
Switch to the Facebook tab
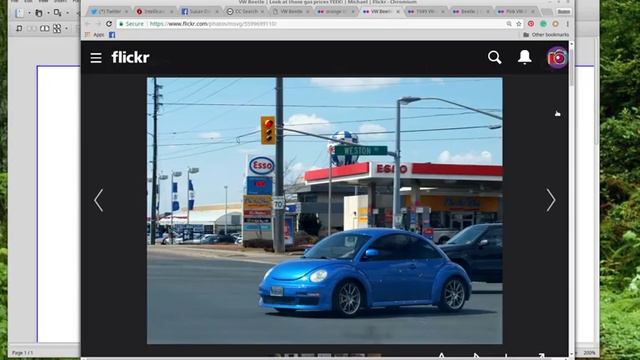200,12
